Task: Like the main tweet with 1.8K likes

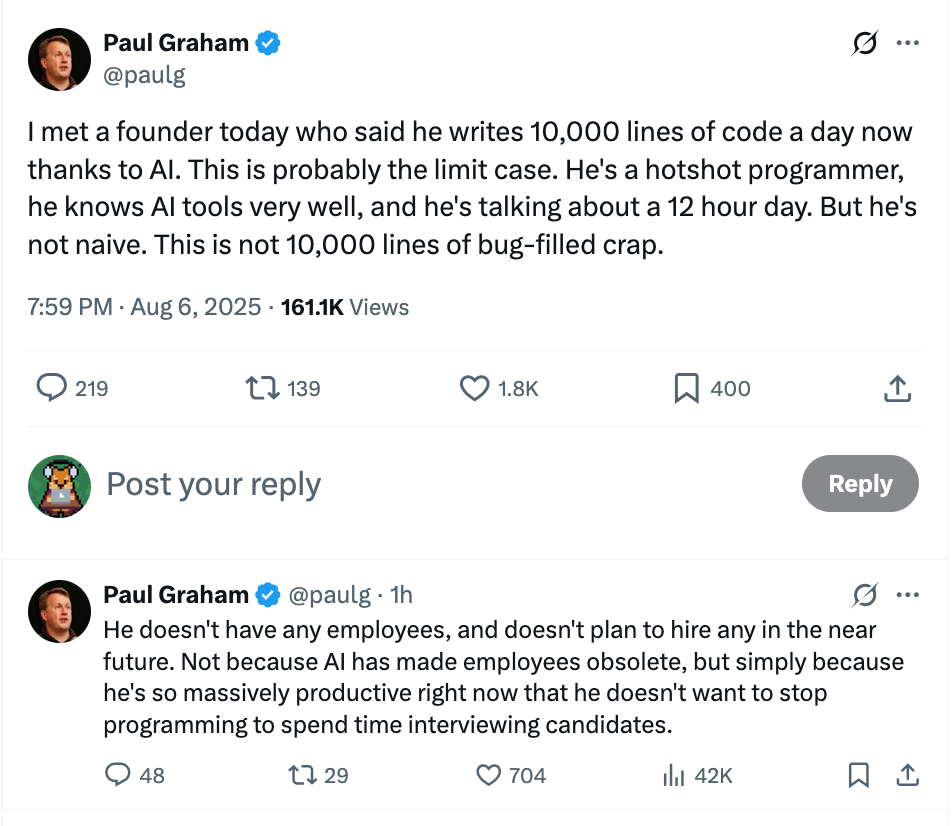Action: (x=474, y=388)
